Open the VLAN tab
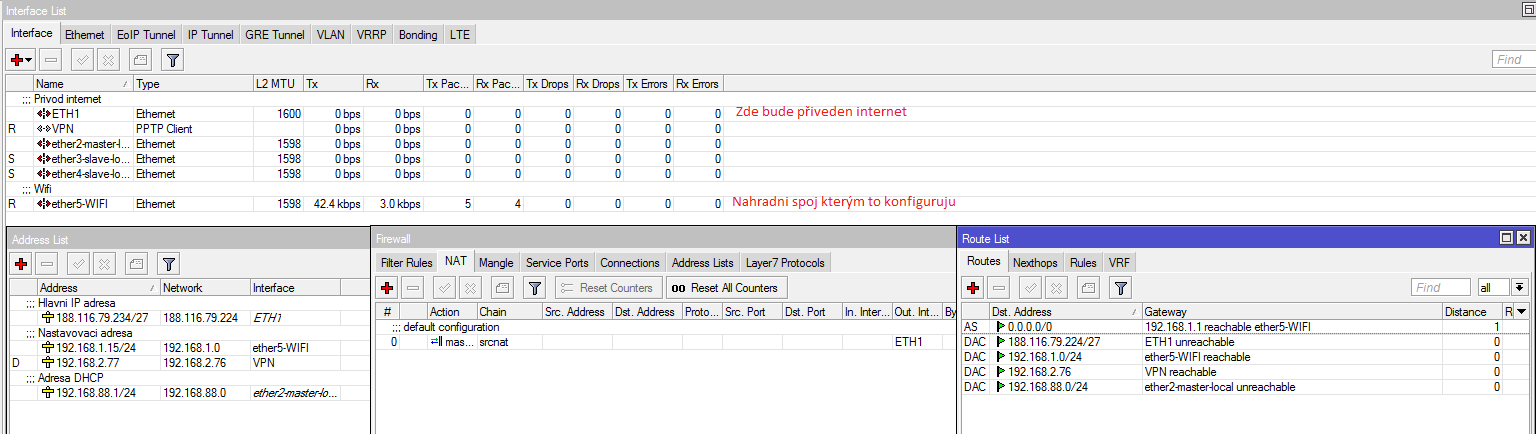The image size is (1536, 434). 330,34
